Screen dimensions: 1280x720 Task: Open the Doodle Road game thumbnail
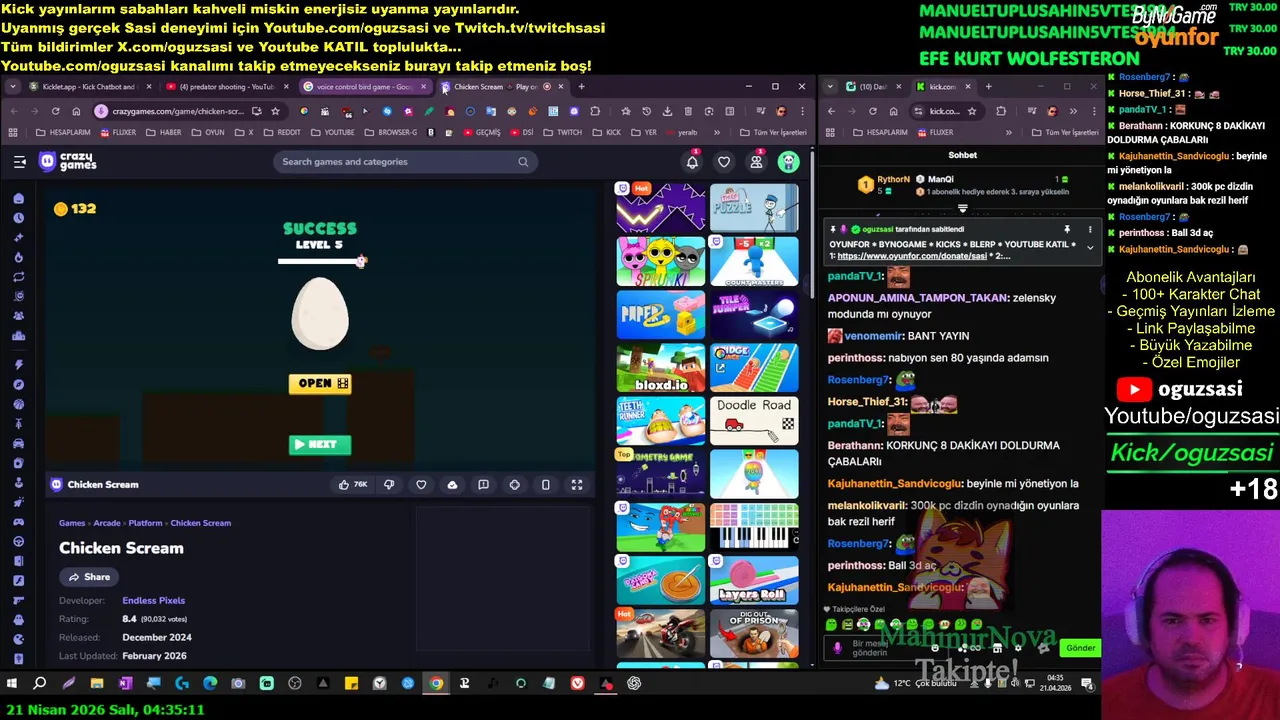tap(754, 421)
